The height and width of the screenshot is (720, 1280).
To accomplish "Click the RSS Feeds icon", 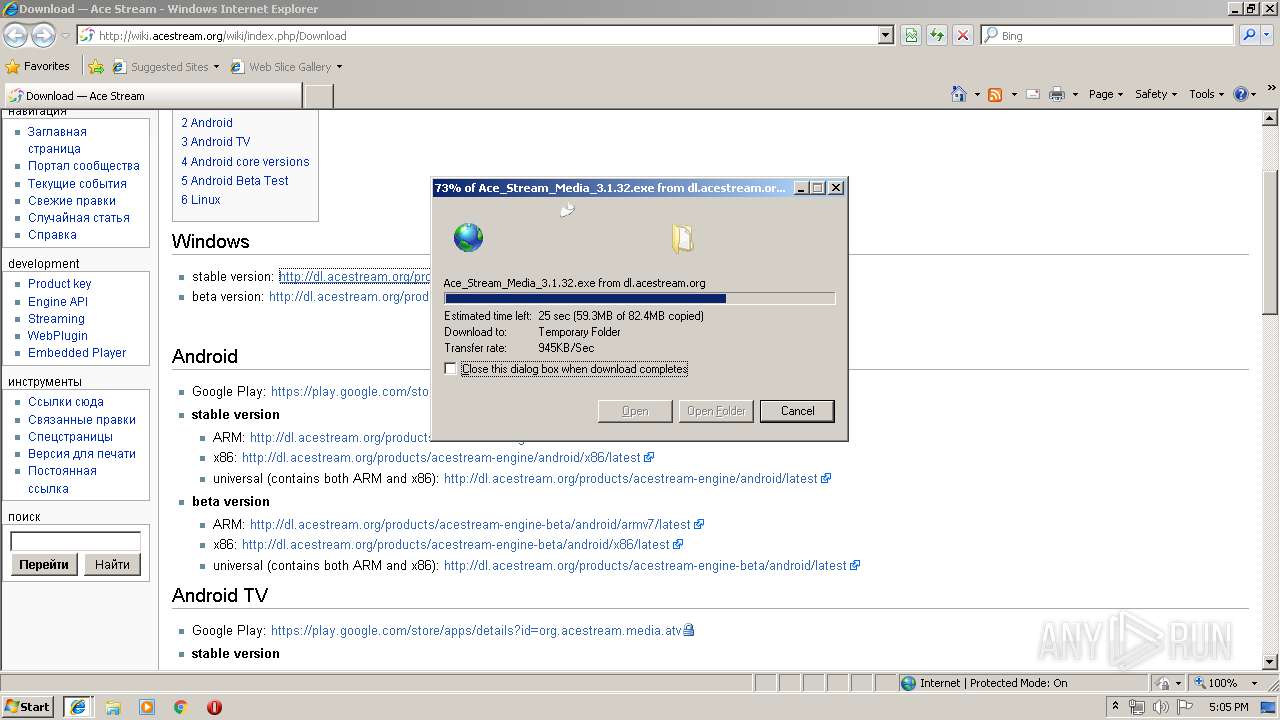I will coord(995,94).
